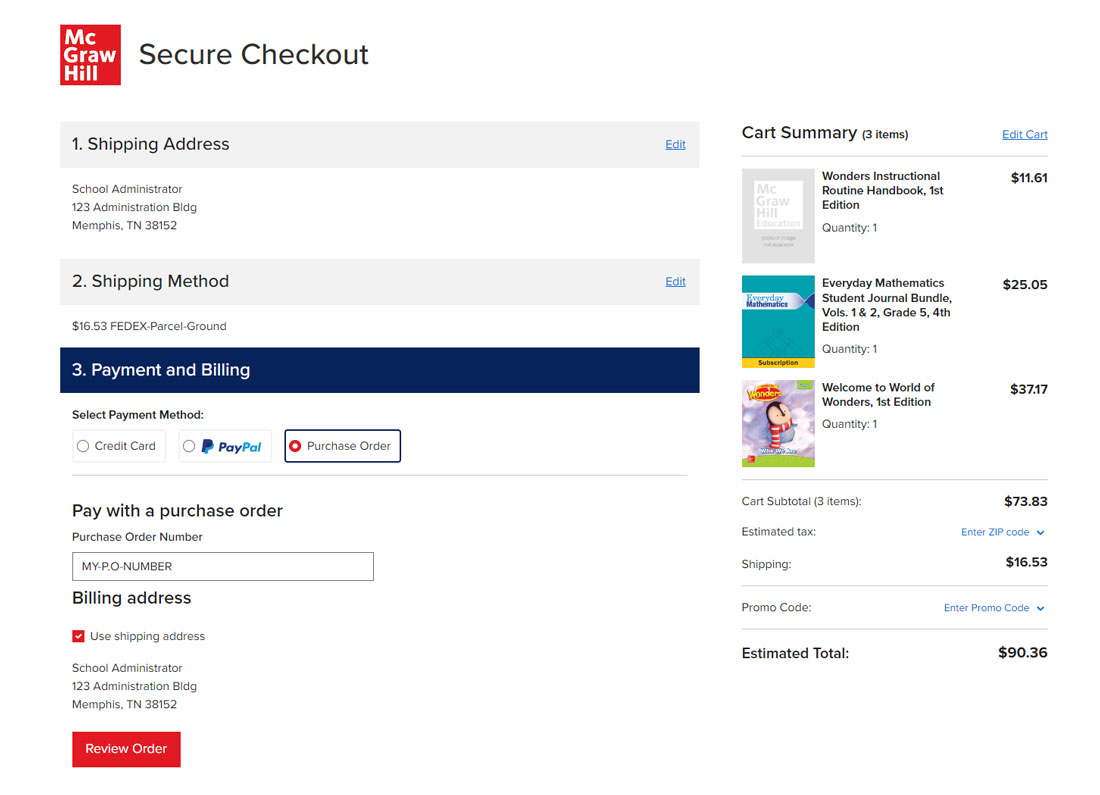Viewport: 1100px width, 795px height.
Task: Expand the Enter Promo Code field
Action: click(988, 607)
